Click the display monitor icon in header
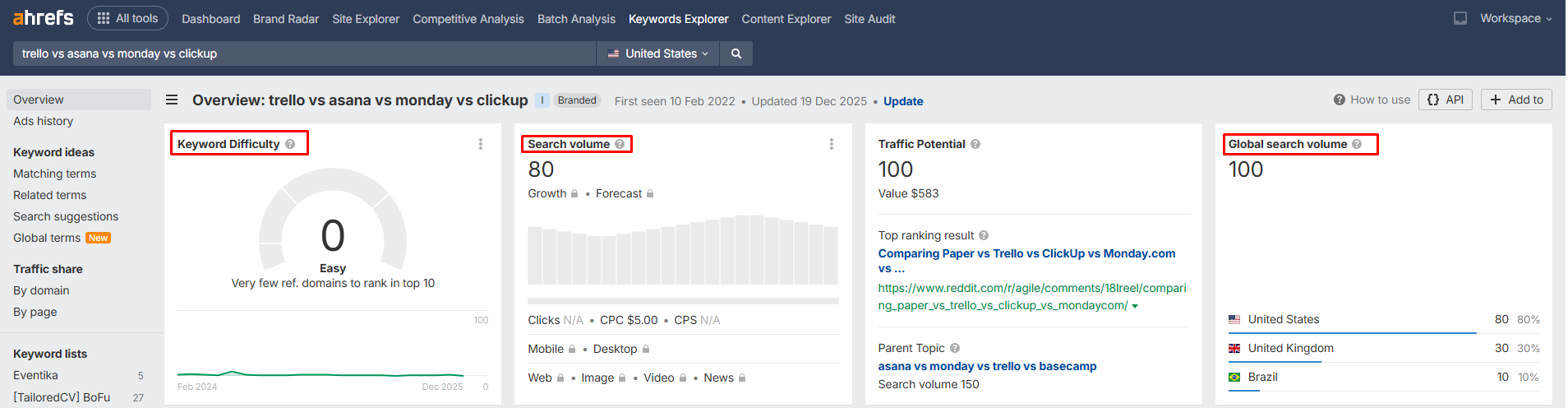 point(1460,18)
